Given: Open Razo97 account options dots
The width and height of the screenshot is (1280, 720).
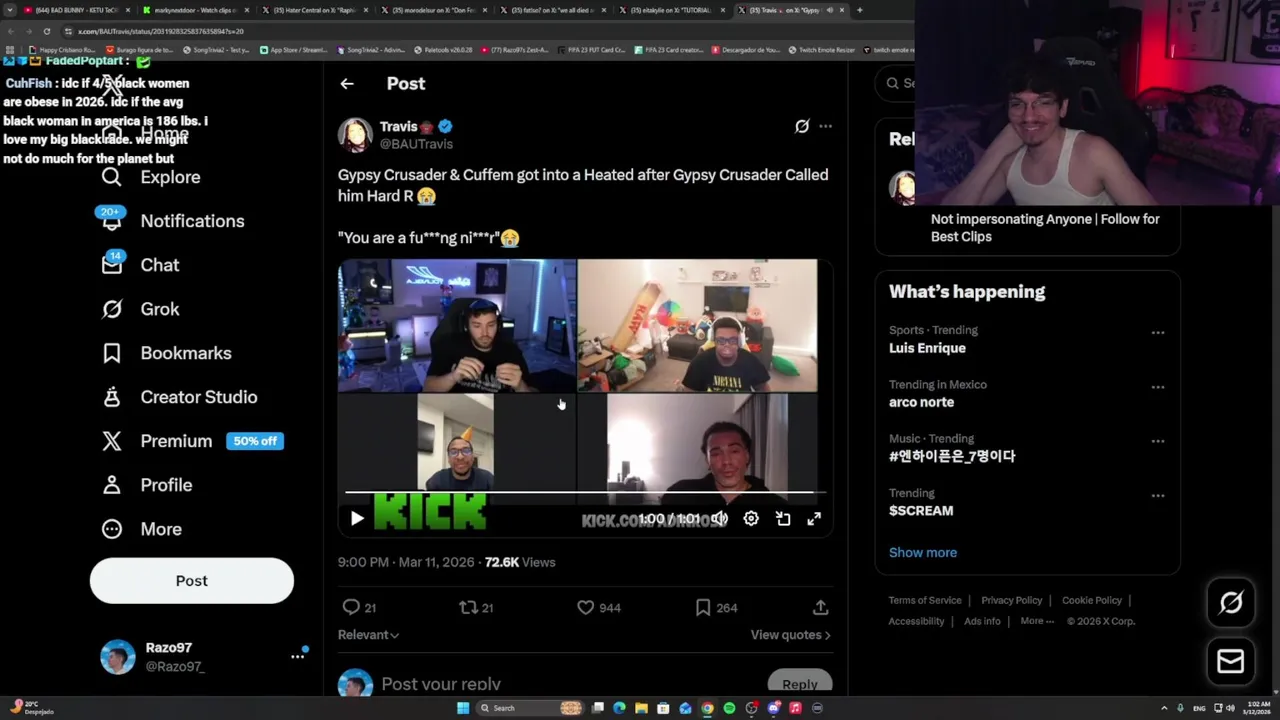Looking at the screenshot, I should [x=297, y=657].
